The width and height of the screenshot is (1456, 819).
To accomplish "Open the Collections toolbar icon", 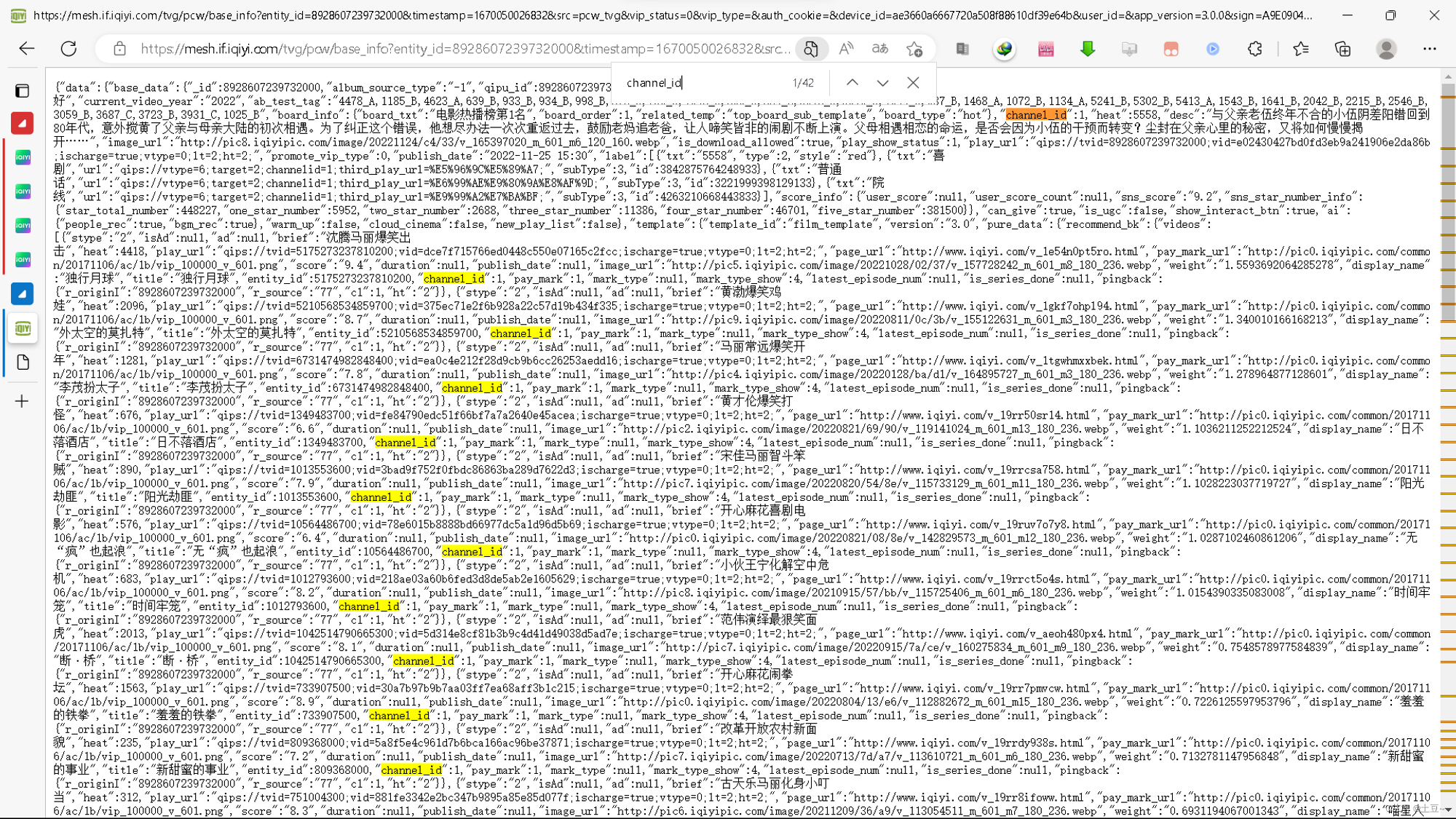I will tap(1342, 49).
